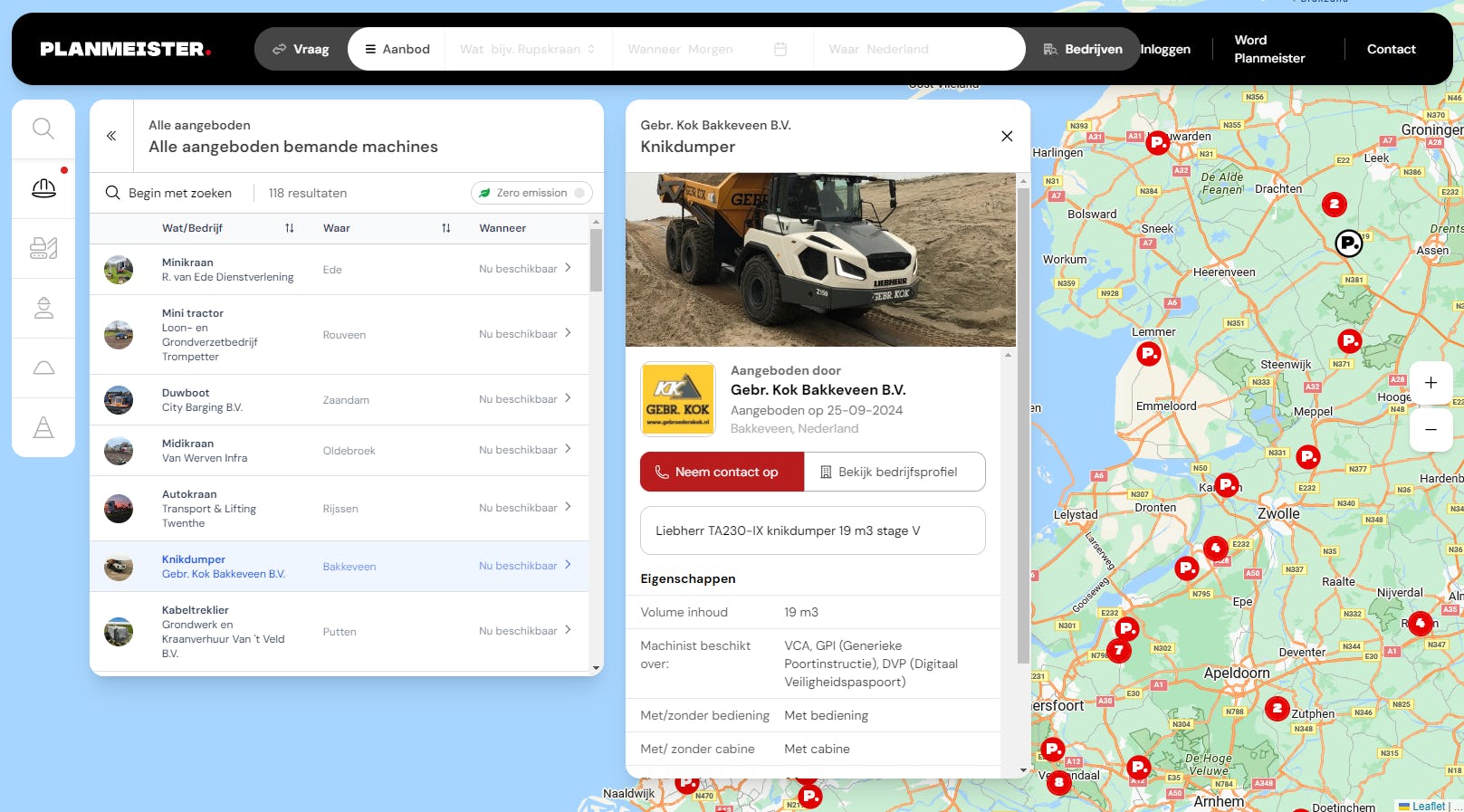Viewport: 1464px width, 812px height.
Task: Switch to Vraag mode
Action: click(x=301, y=49)
